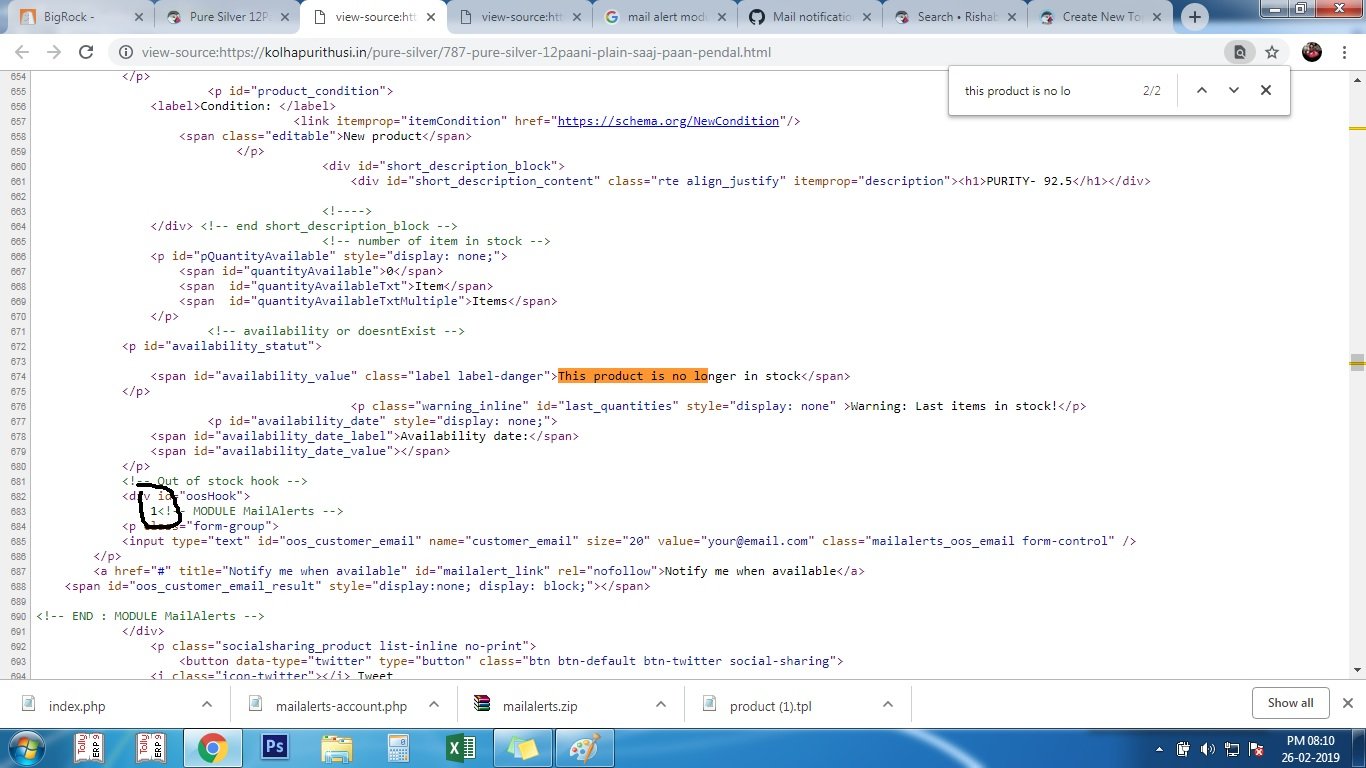Screen dimensions: 1366x768
Task: Click the network tray icon
Action: pyautogui.click(x=1231, y=749)
